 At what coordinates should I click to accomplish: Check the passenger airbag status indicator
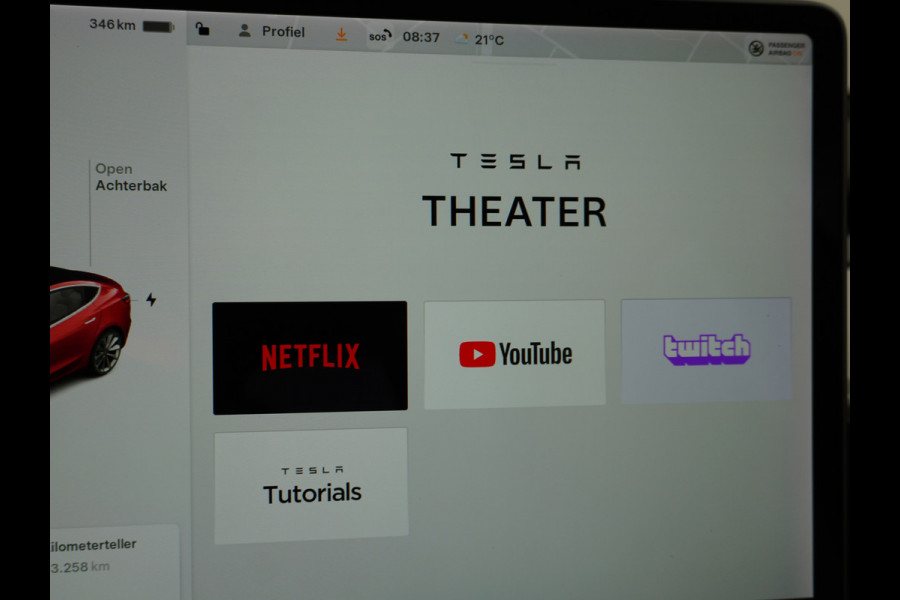[x=776, y=45]
